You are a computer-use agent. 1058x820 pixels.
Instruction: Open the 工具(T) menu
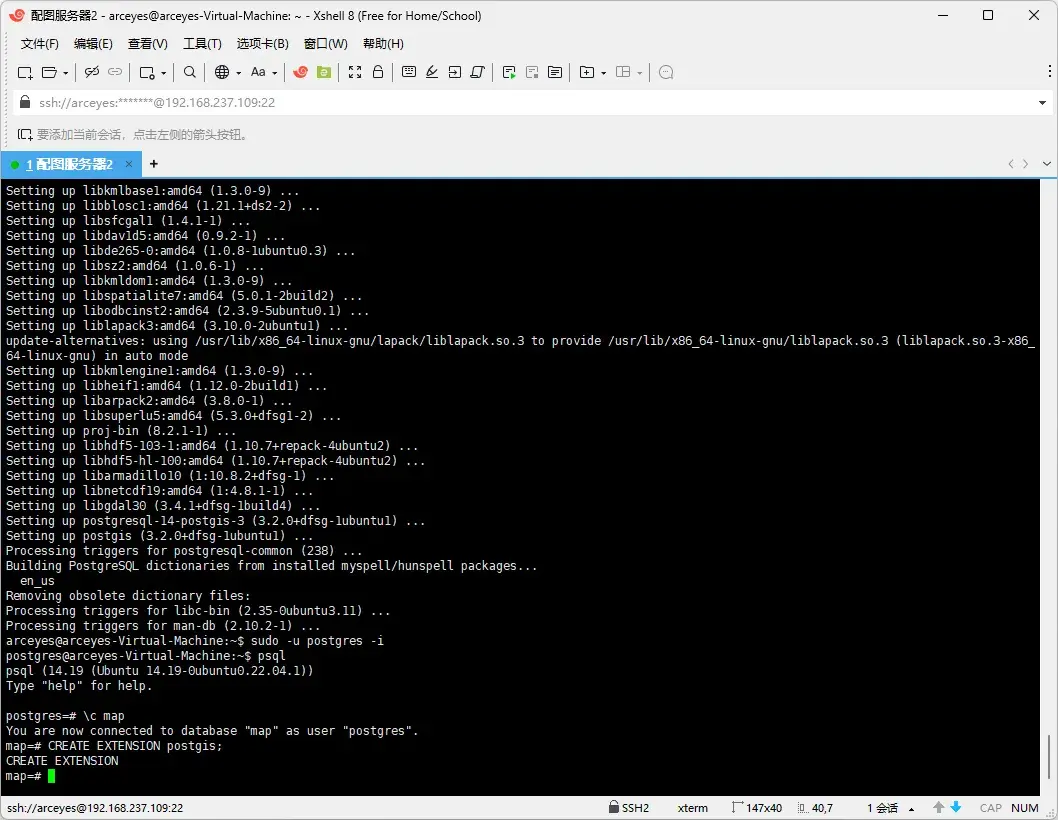(202, 43)
